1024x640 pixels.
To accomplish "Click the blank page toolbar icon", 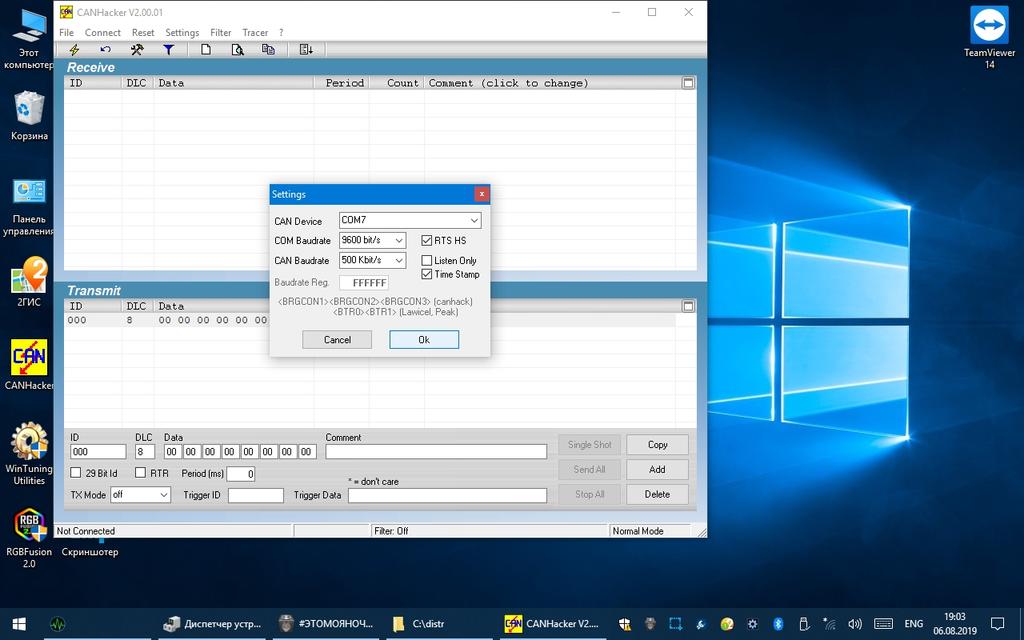I will (206, 49).
